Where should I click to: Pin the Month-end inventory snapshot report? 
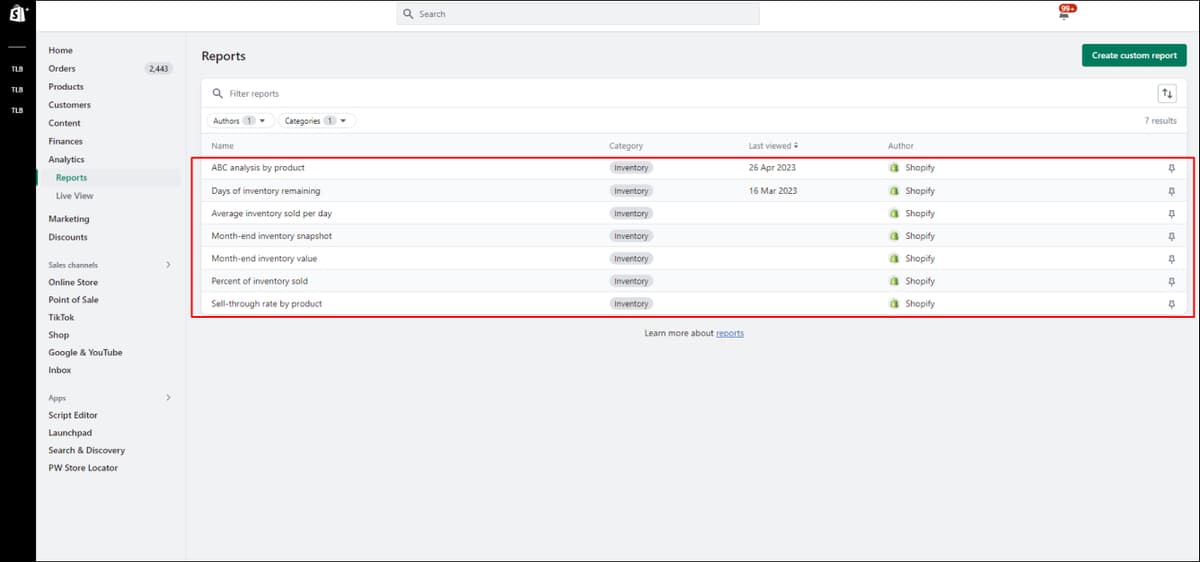tap(1171, 236)
